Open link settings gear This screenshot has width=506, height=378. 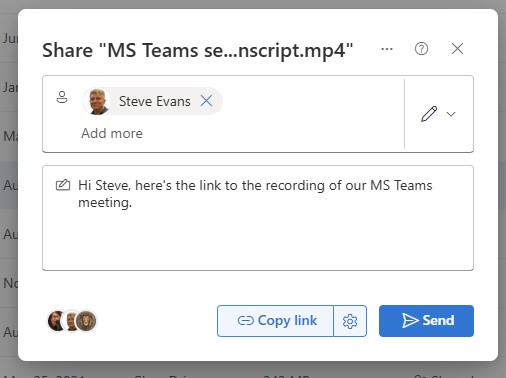click(x=350, y=321)
